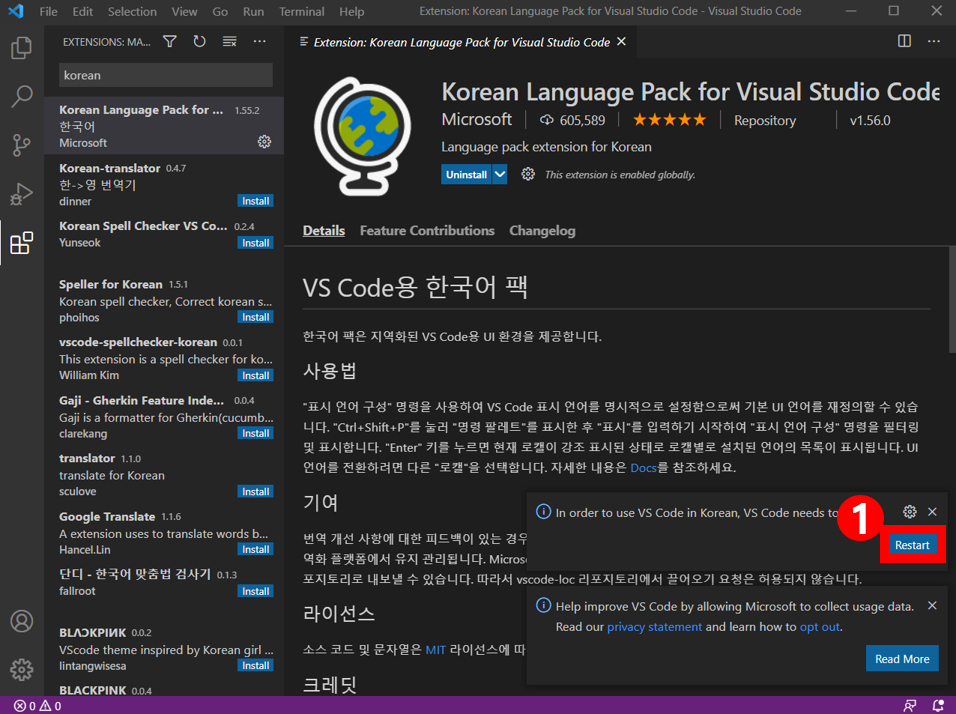Open the privacy statement link
Image resolution: width=956 pixels, height=714 pixels.
click(654, 627)
